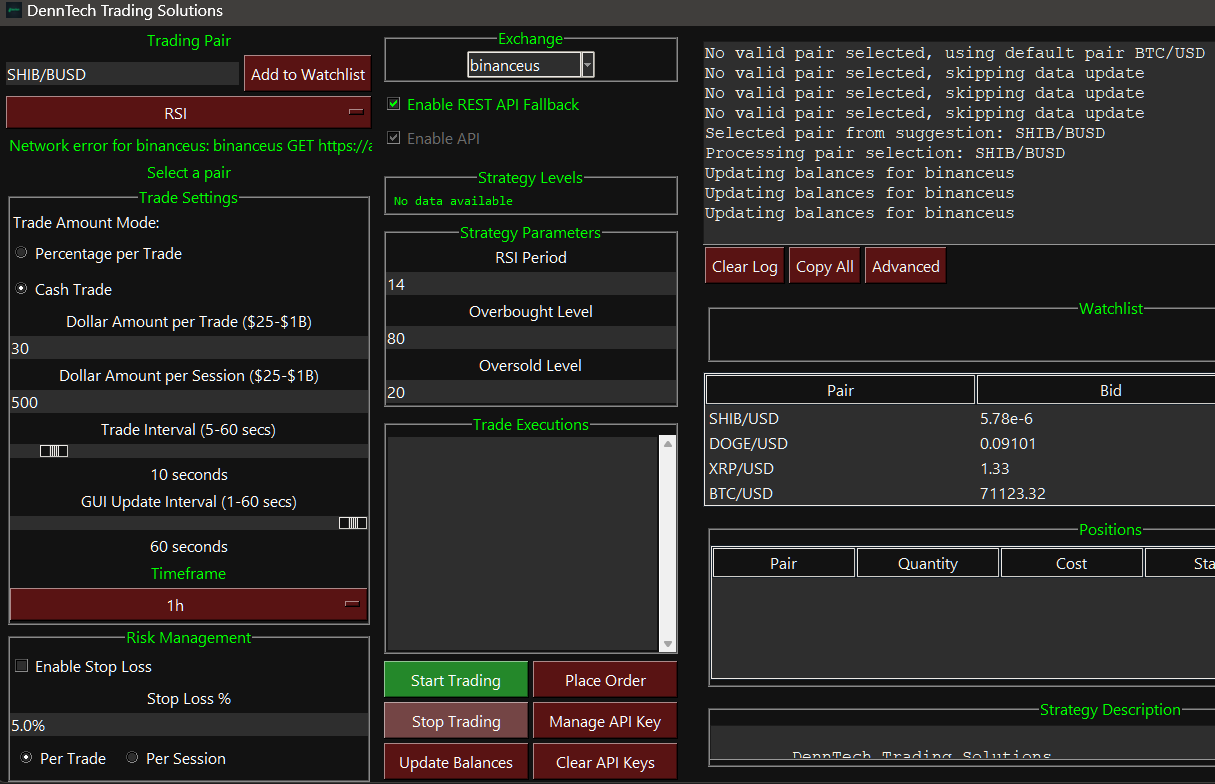Click Place Order
The image size is (1215, 784).
point(604,679)
